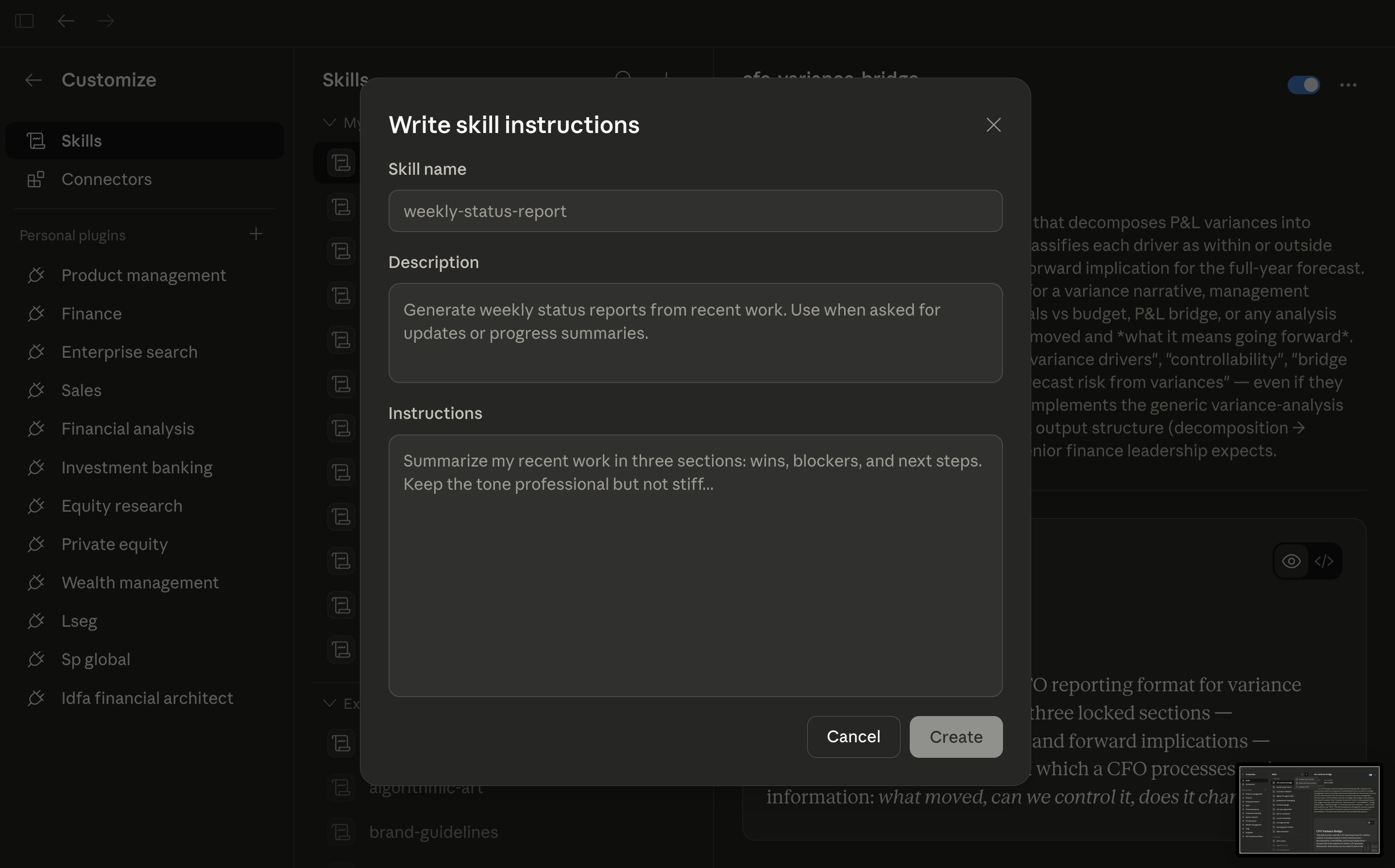This screenshot has width=1395, height=868.
Task: Toggle the cfo-variance-bridge skill switch
Action: [1304, 85]
